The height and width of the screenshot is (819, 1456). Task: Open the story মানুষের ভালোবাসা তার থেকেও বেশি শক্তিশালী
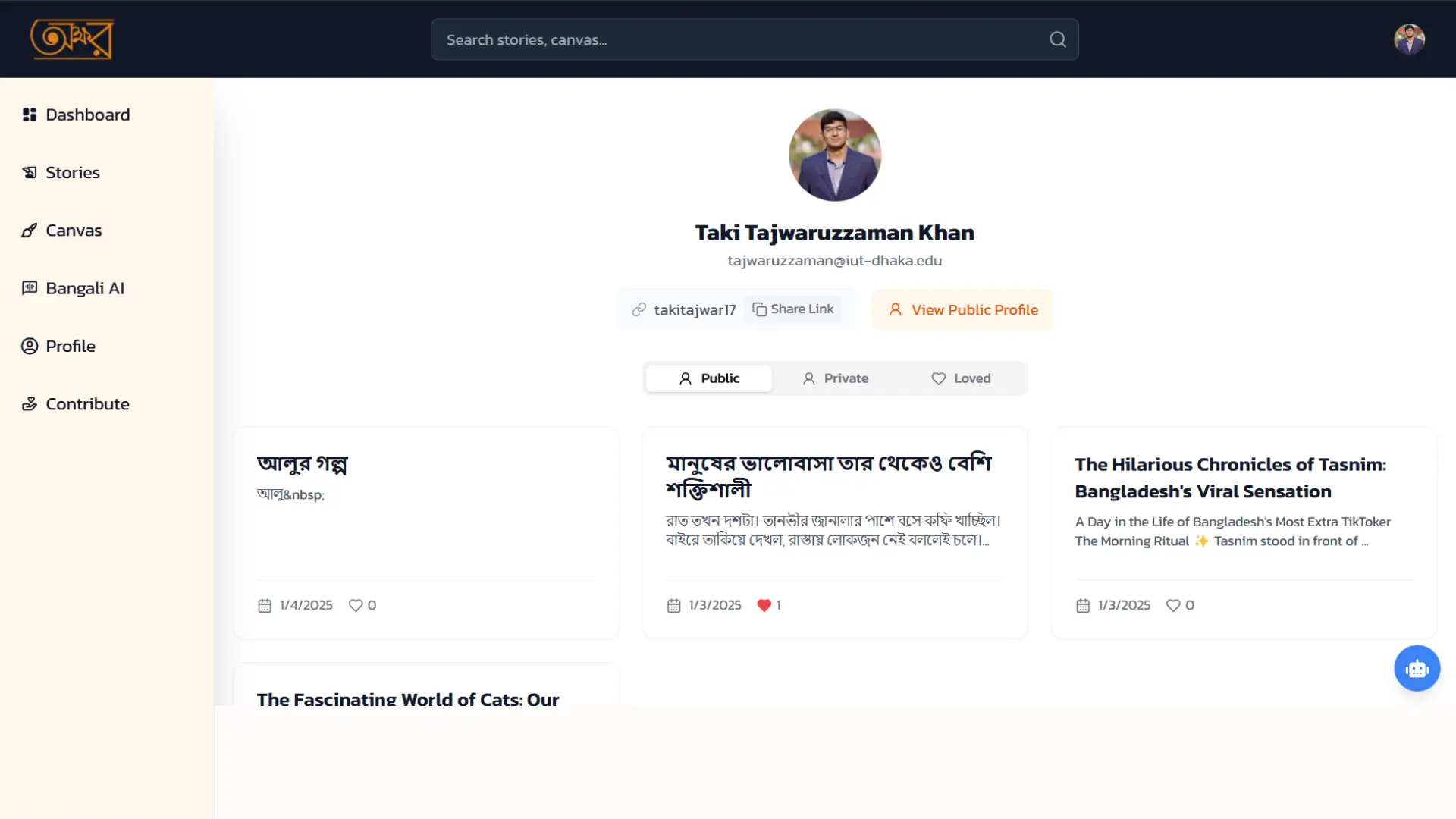click(x=829, y=476)
